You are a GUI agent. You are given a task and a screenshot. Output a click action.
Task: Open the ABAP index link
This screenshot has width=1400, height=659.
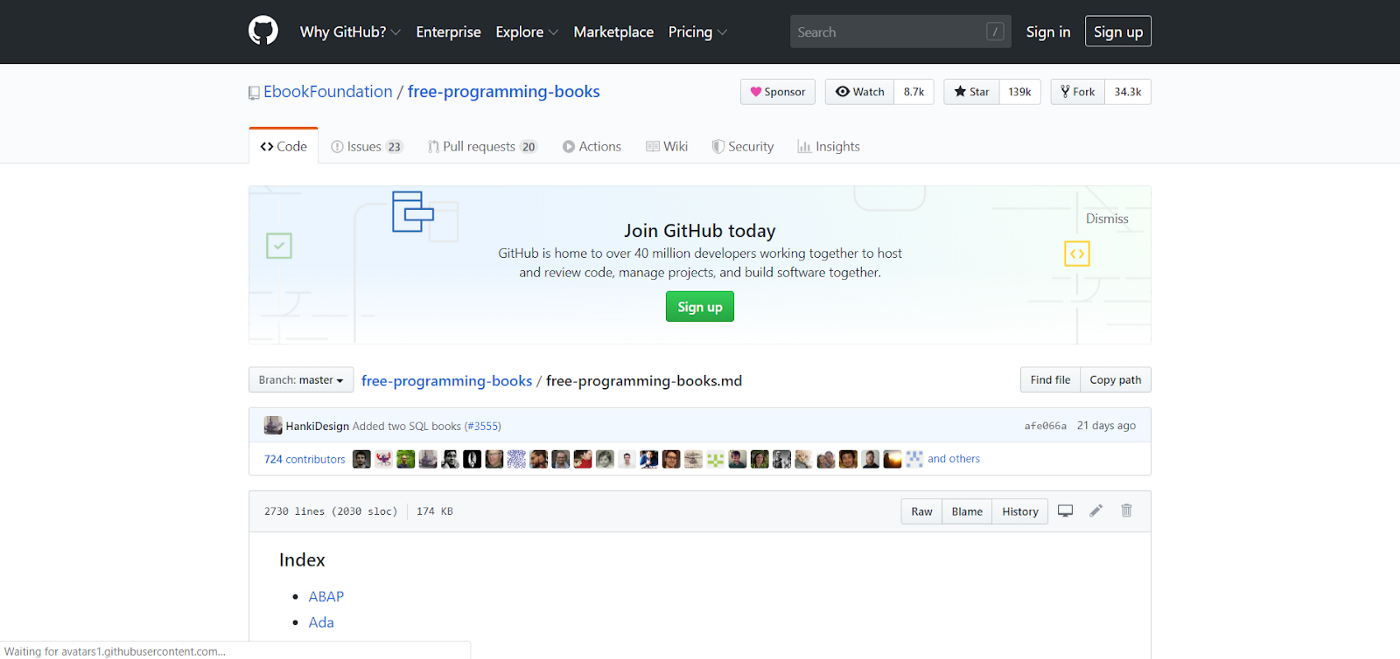point(326,596)
